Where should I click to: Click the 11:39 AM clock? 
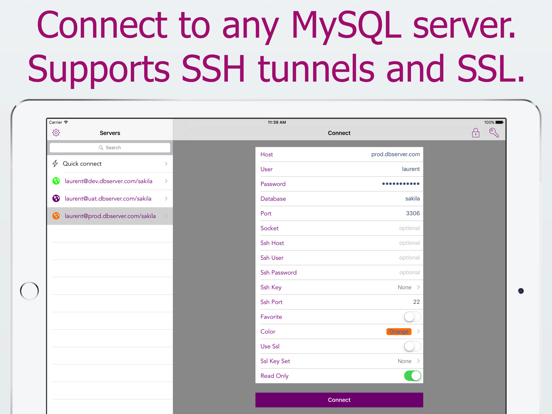(x=277, y=123)
